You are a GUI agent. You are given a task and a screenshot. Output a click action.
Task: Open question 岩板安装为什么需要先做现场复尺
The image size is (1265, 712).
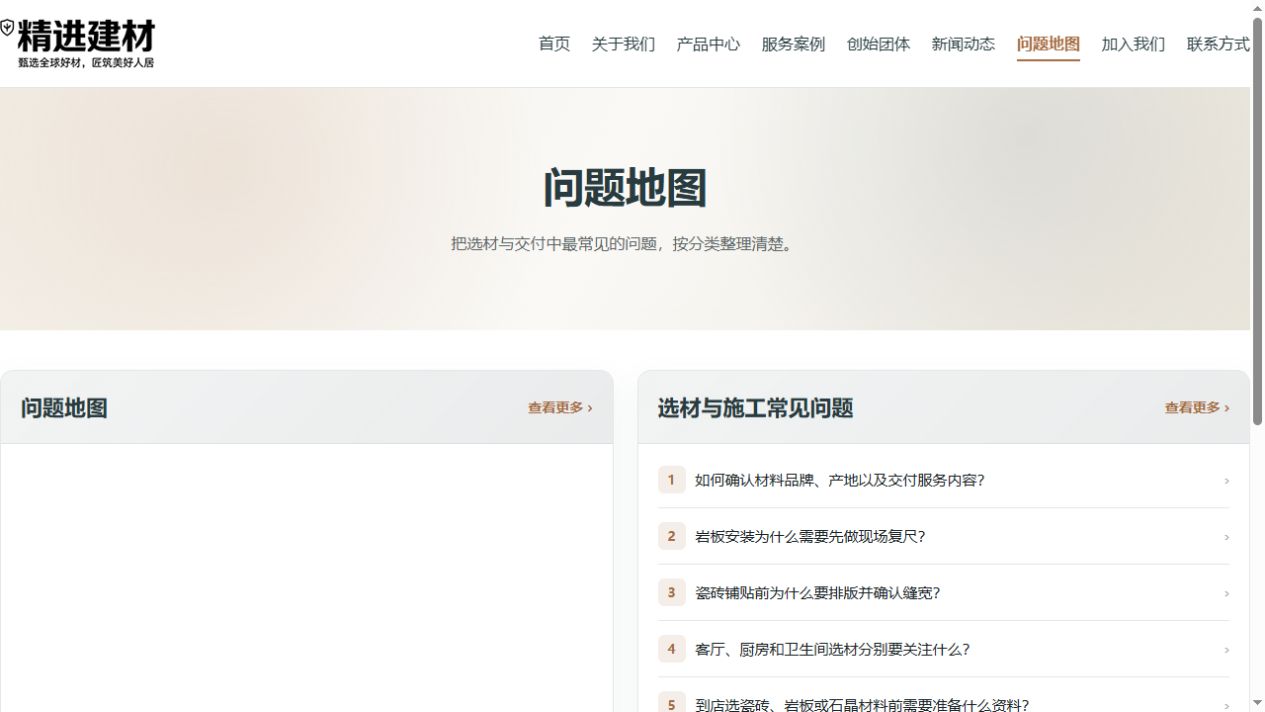(943, 537)
